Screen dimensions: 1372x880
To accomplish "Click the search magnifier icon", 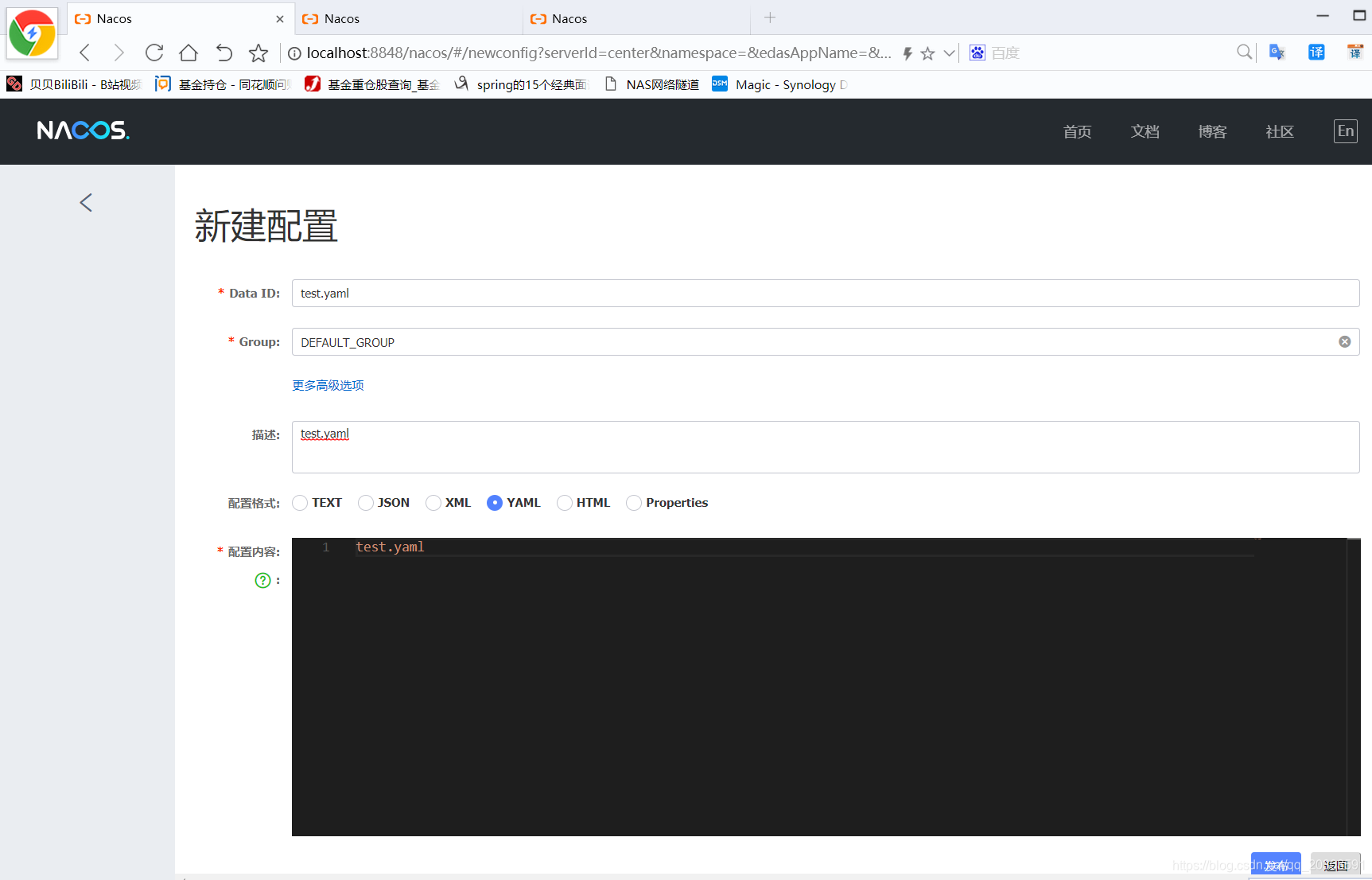I will pos(1245,52).
